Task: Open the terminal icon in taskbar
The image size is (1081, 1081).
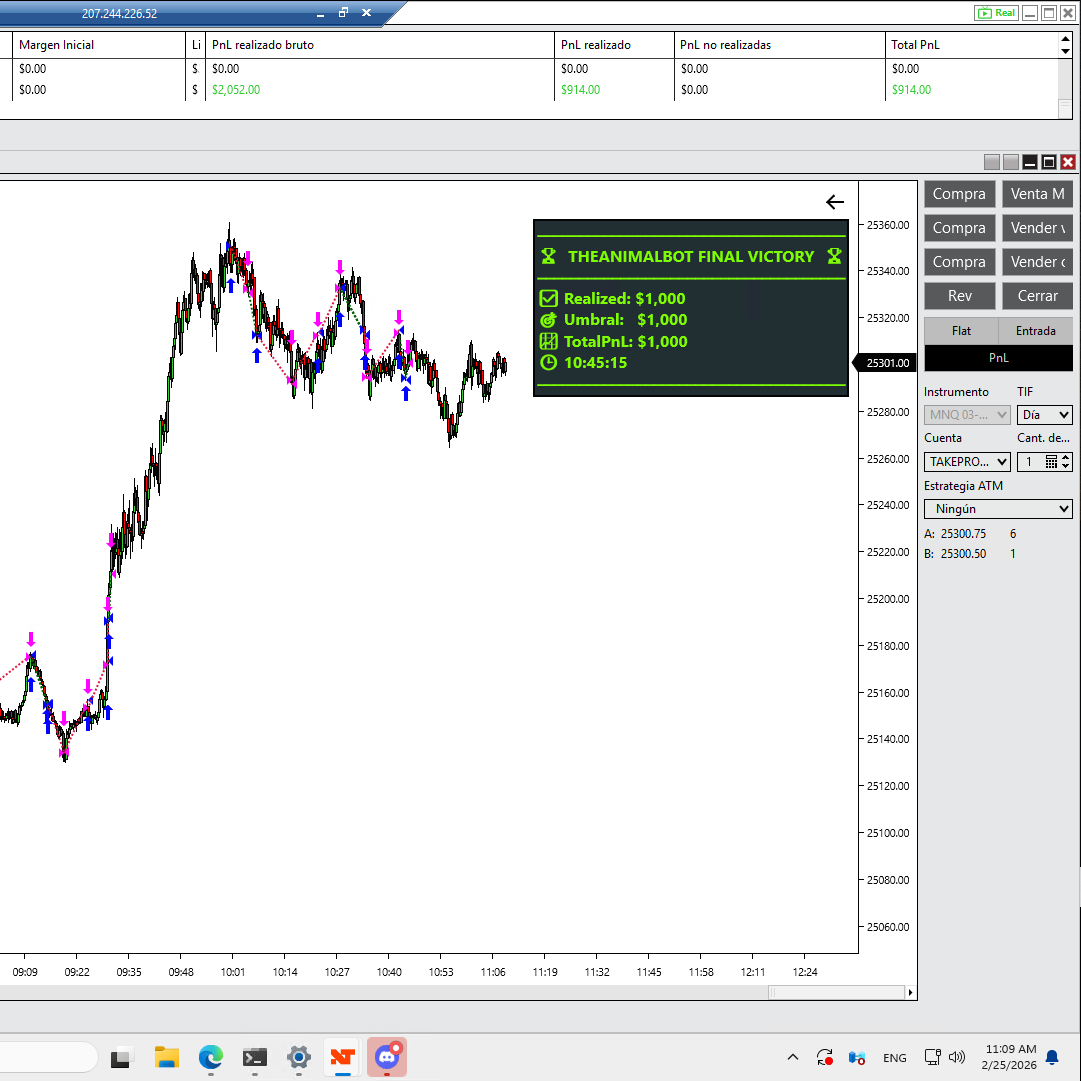Action: tap(255, 1057)
